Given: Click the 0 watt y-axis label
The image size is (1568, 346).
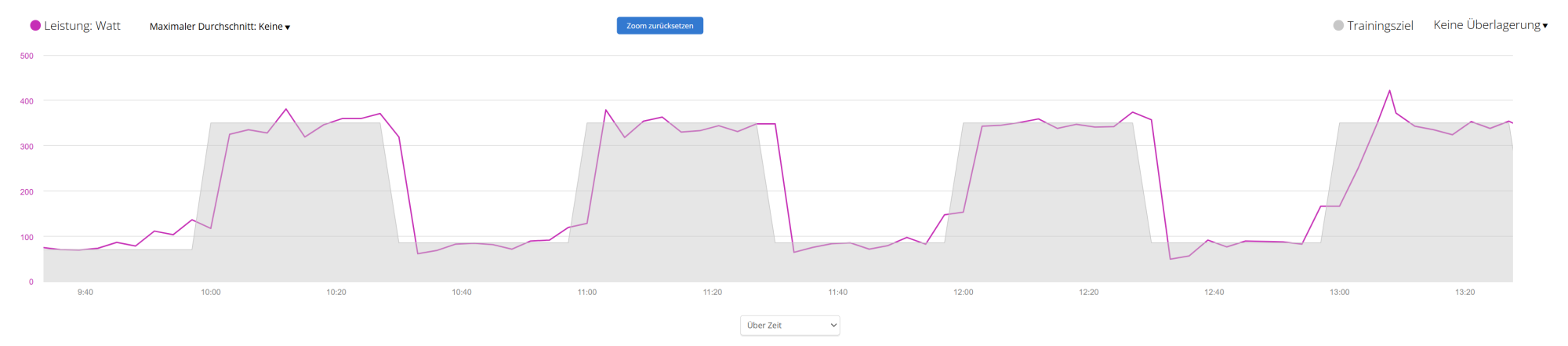Looking at the screenshot, I should point(31,282).
